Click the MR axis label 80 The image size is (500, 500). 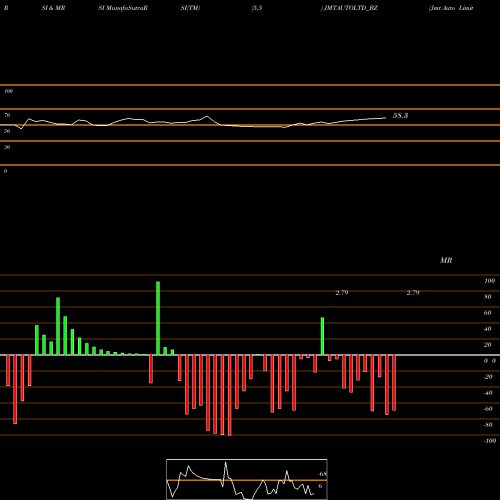[x=488, y=297]
